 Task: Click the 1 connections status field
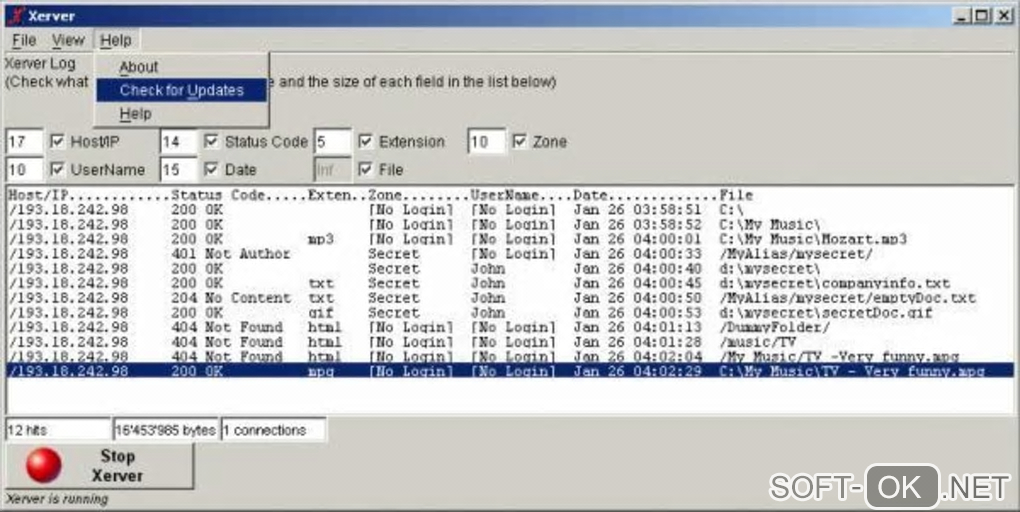[x=274, y=430]
